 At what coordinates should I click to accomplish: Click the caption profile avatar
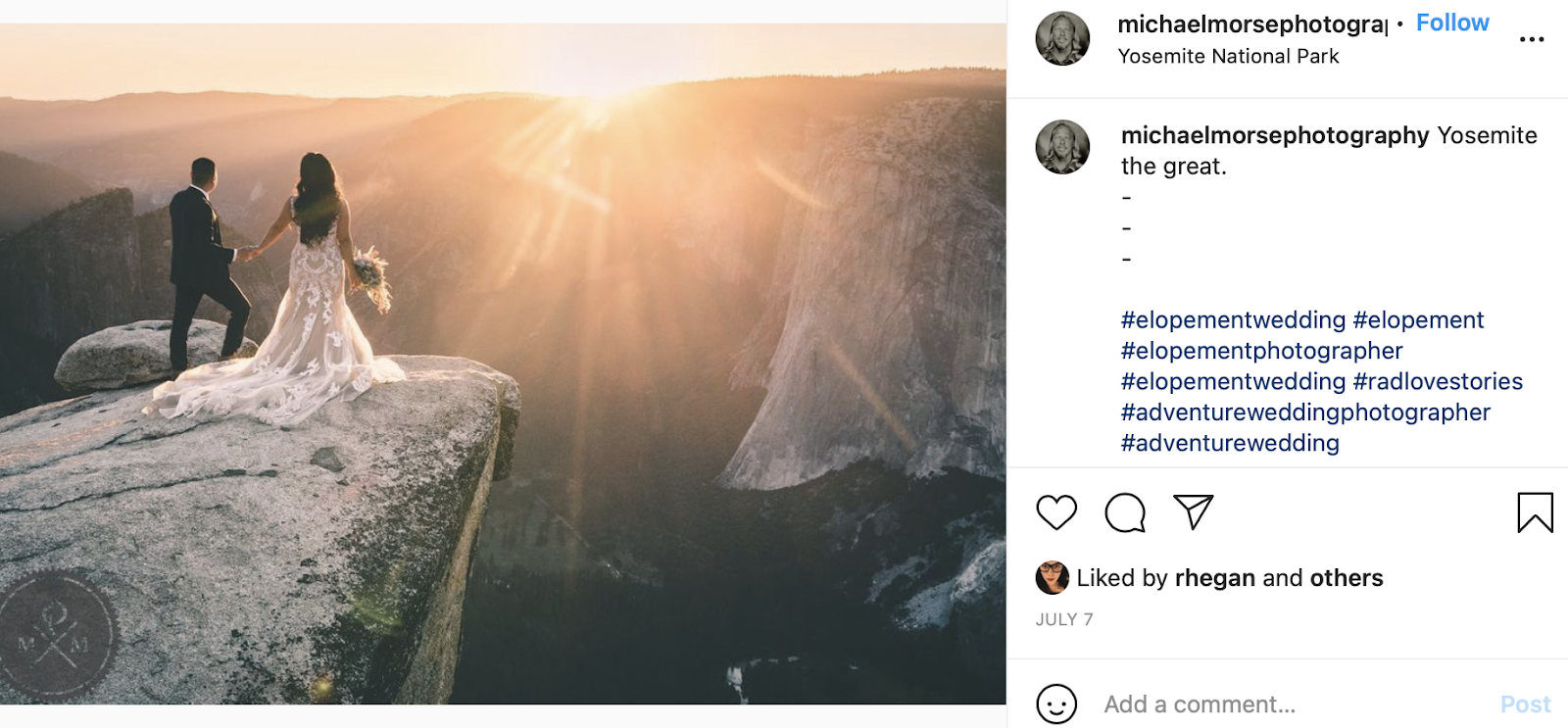click(1062, 147)
